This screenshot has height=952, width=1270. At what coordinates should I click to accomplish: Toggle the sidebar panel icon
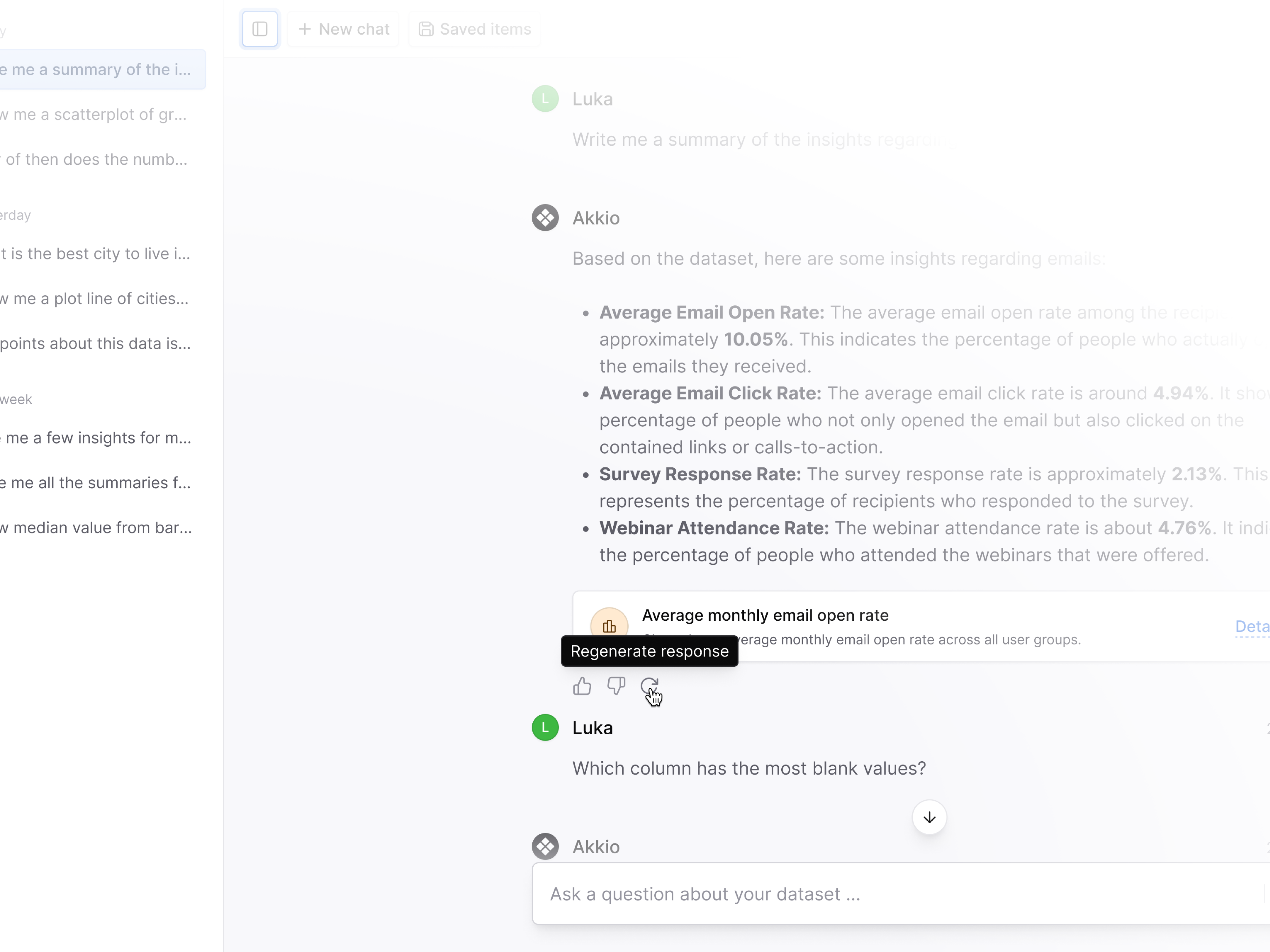coord(260,29)
